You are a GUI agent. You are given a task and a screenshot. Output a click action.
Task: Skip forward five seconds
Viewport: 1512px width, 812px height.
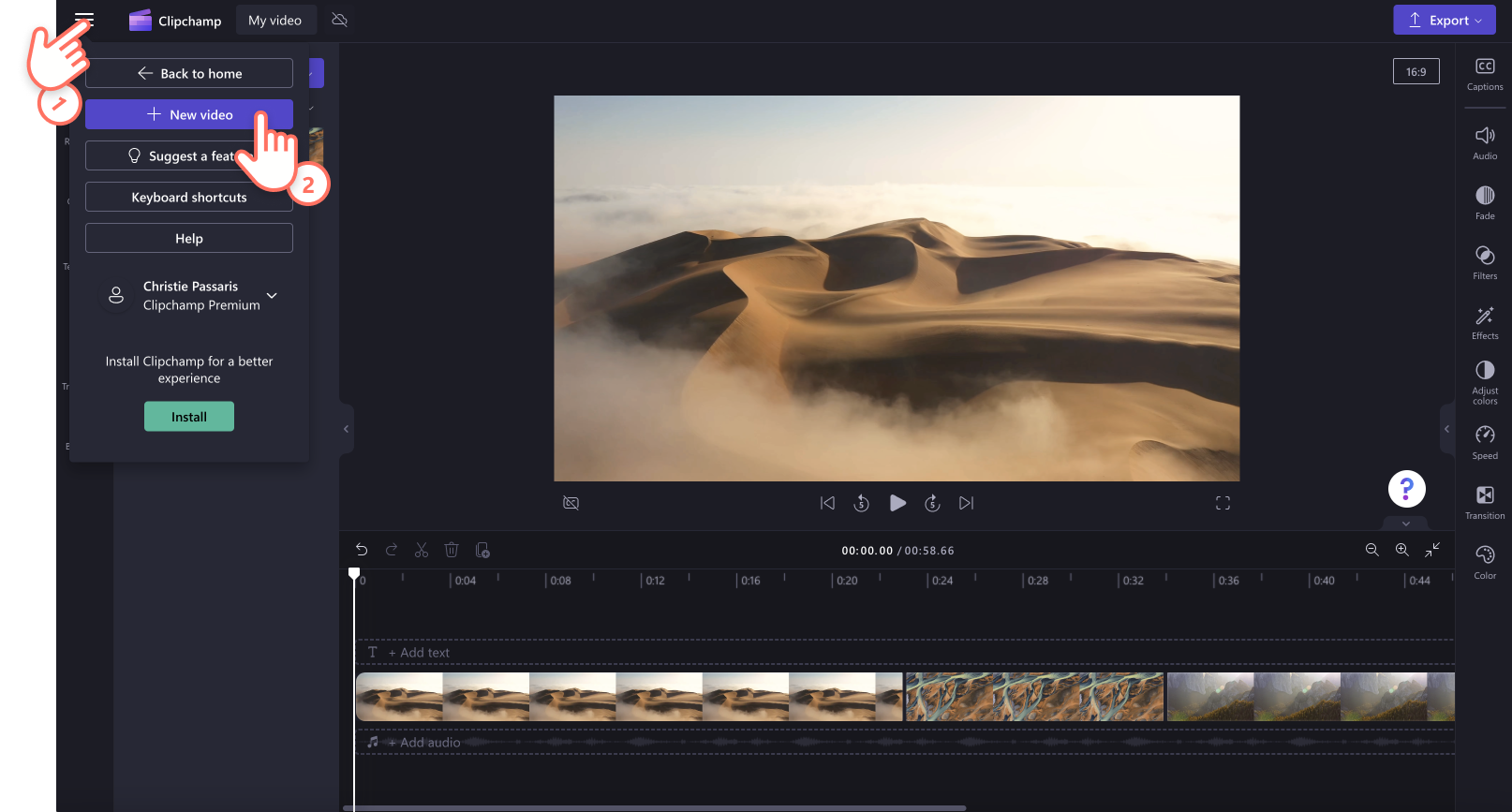pos(932,503)
